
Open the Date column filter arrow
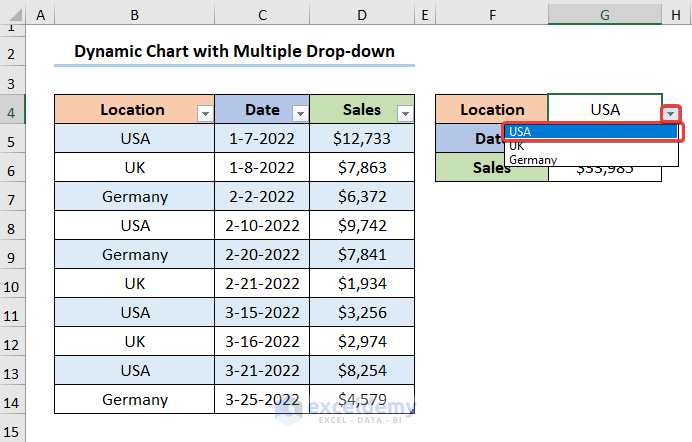(x=300, y=114)
